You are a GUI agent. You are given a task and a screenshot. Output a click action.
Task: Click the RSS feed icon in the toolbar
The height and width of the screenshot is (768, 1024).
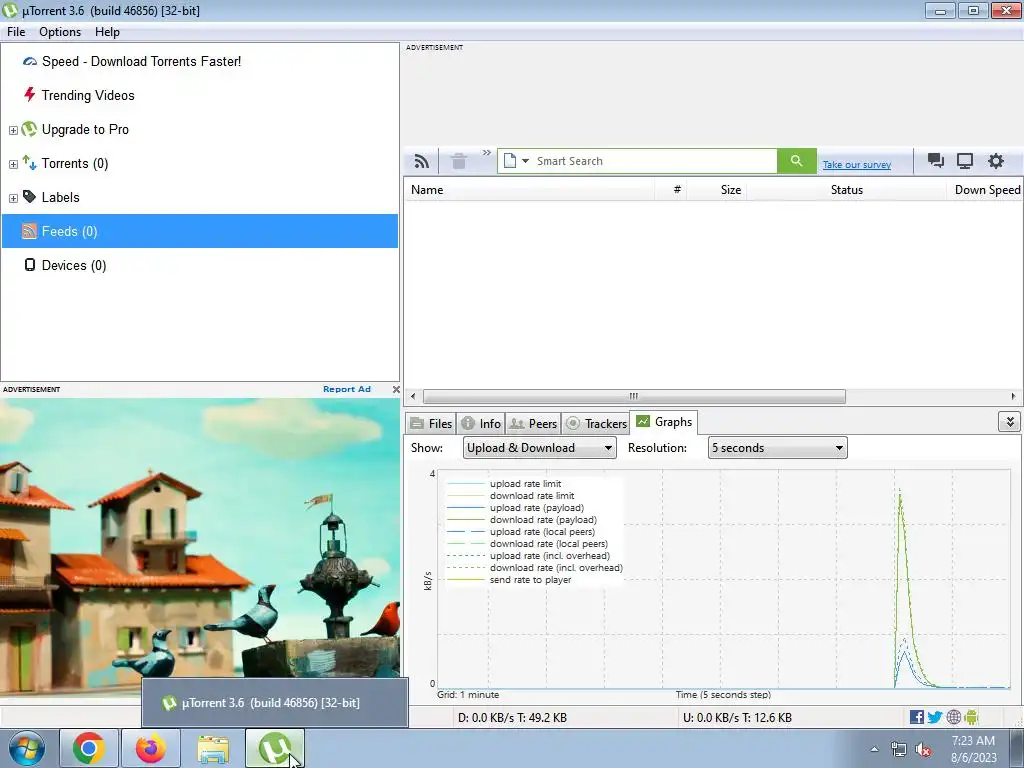pos(422,161)
